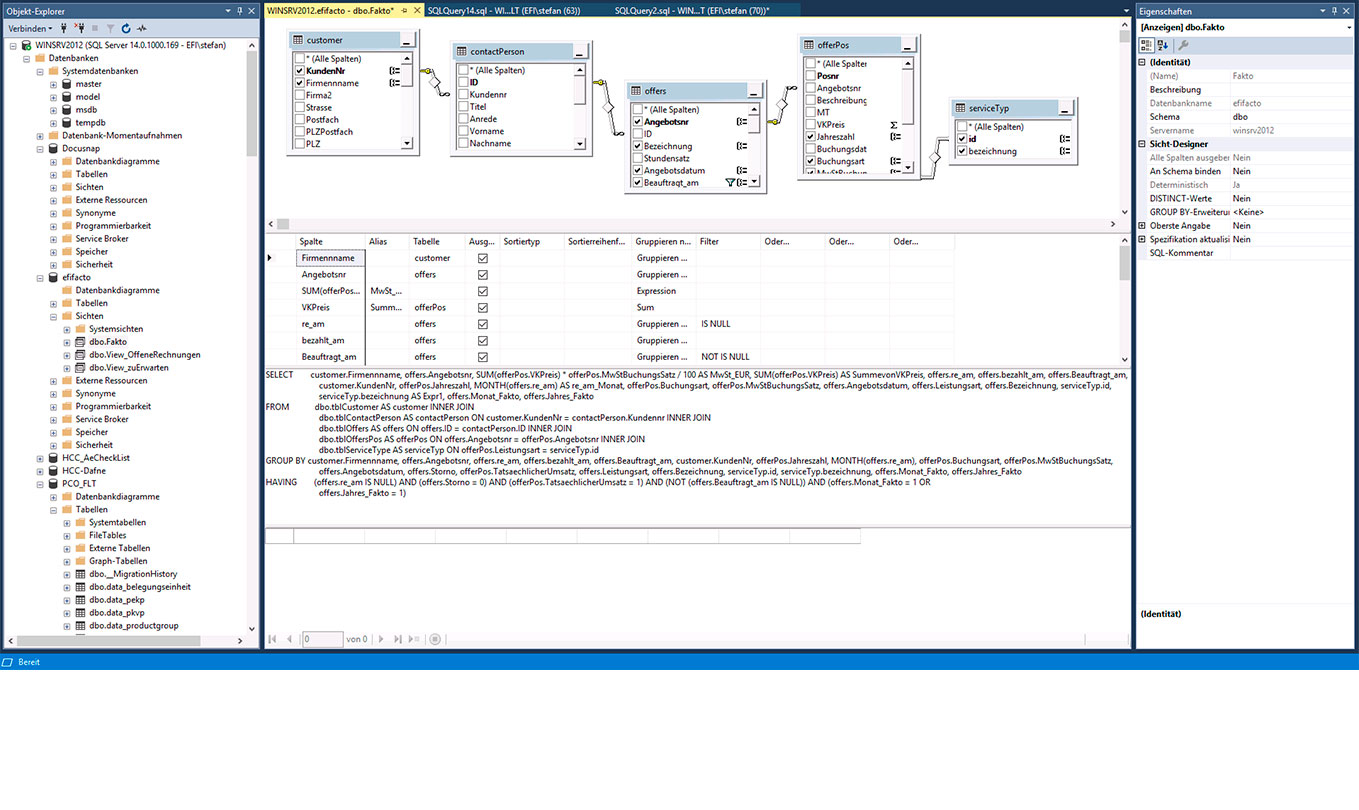Switch properties to categorized view

click(1147, 45)
